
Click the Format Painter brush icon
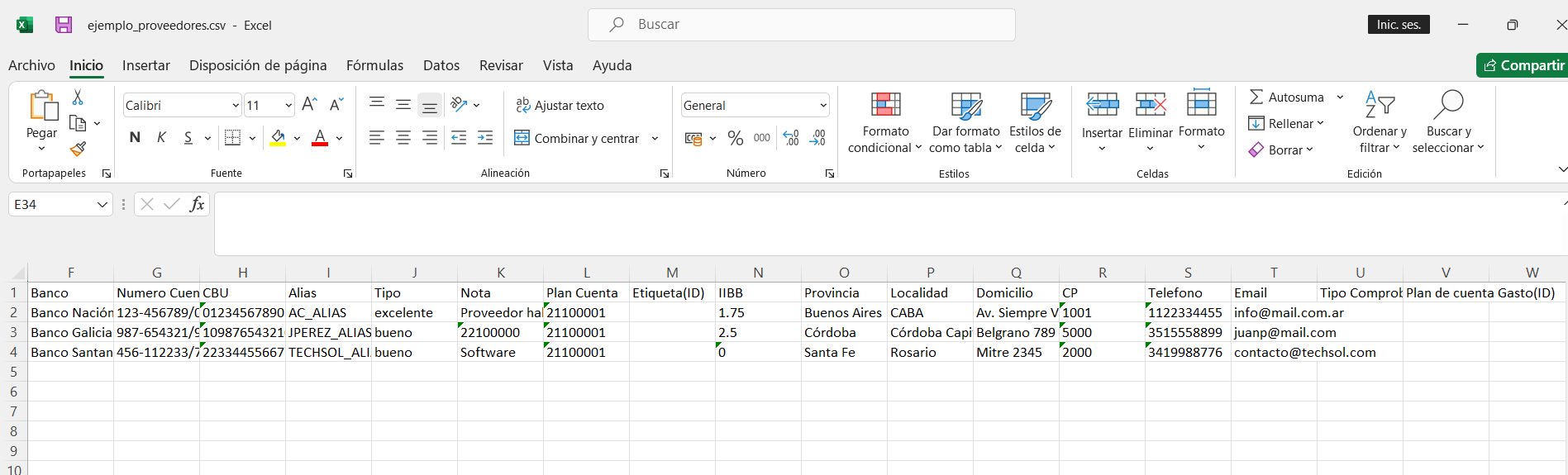(x=78, y=149)
